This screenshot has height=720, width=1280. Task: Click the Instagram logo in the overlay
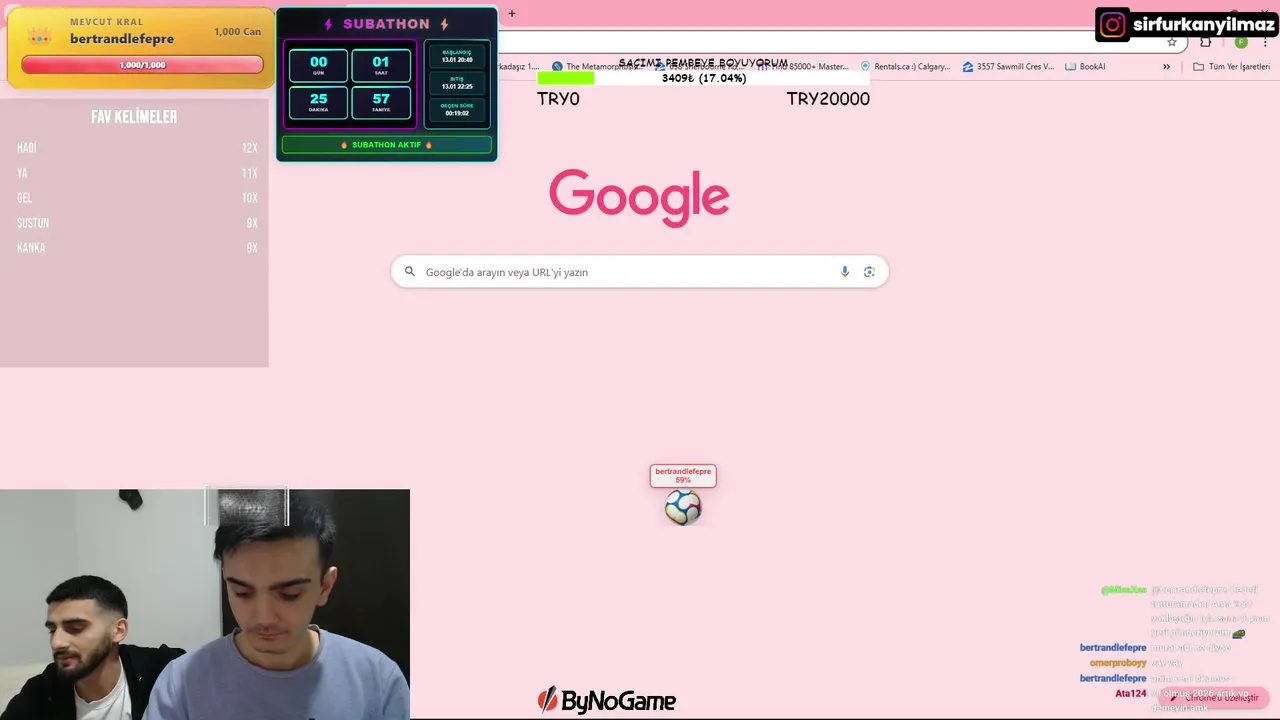tap(1112, 25)
